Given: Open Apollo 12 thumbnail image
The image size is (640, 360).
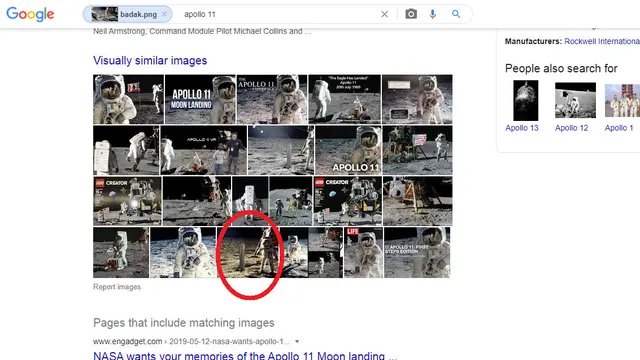Looking at the screenshot, I should click(575, 100).
